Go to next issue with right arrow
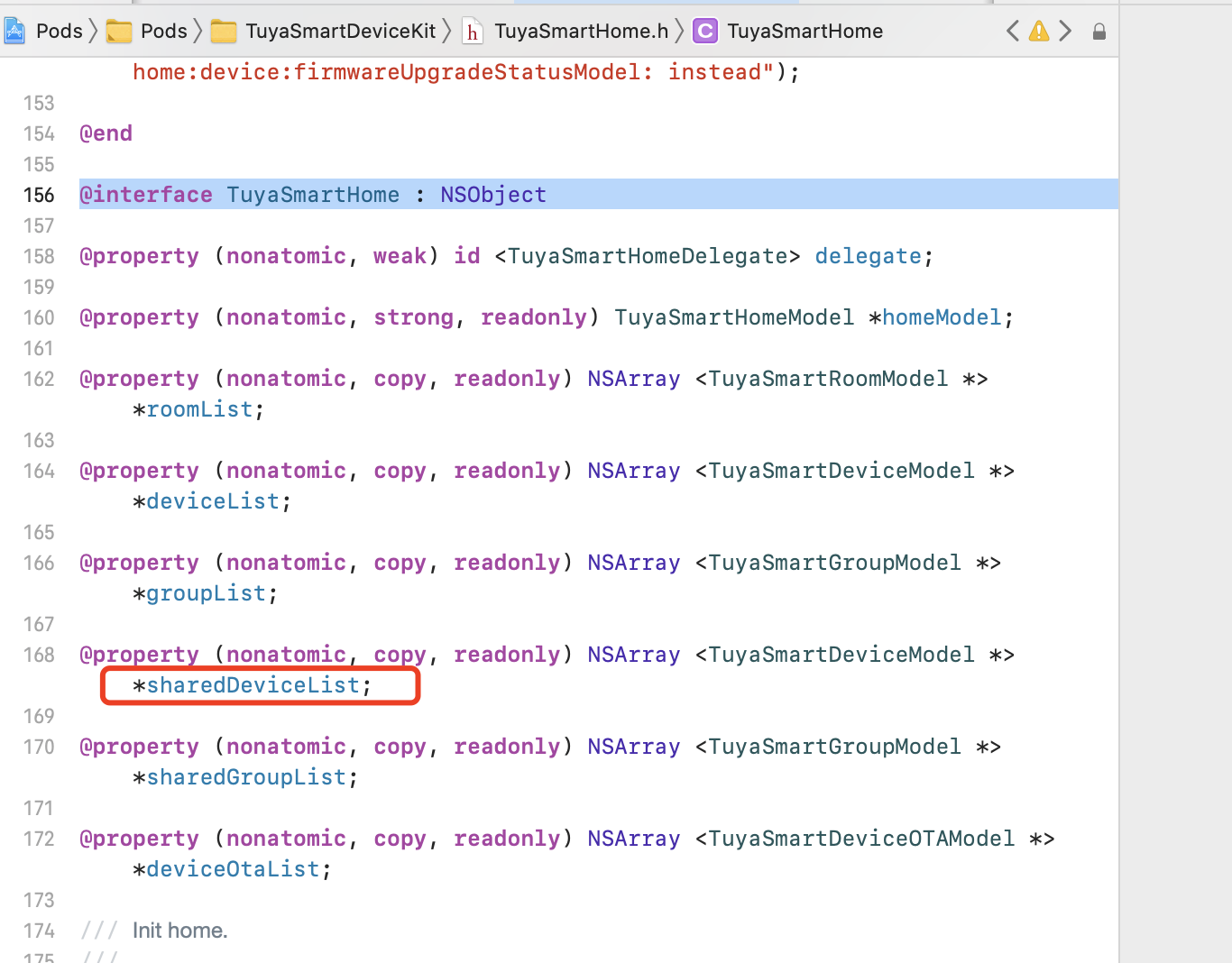1232x963 pixels. point(1065,32)
